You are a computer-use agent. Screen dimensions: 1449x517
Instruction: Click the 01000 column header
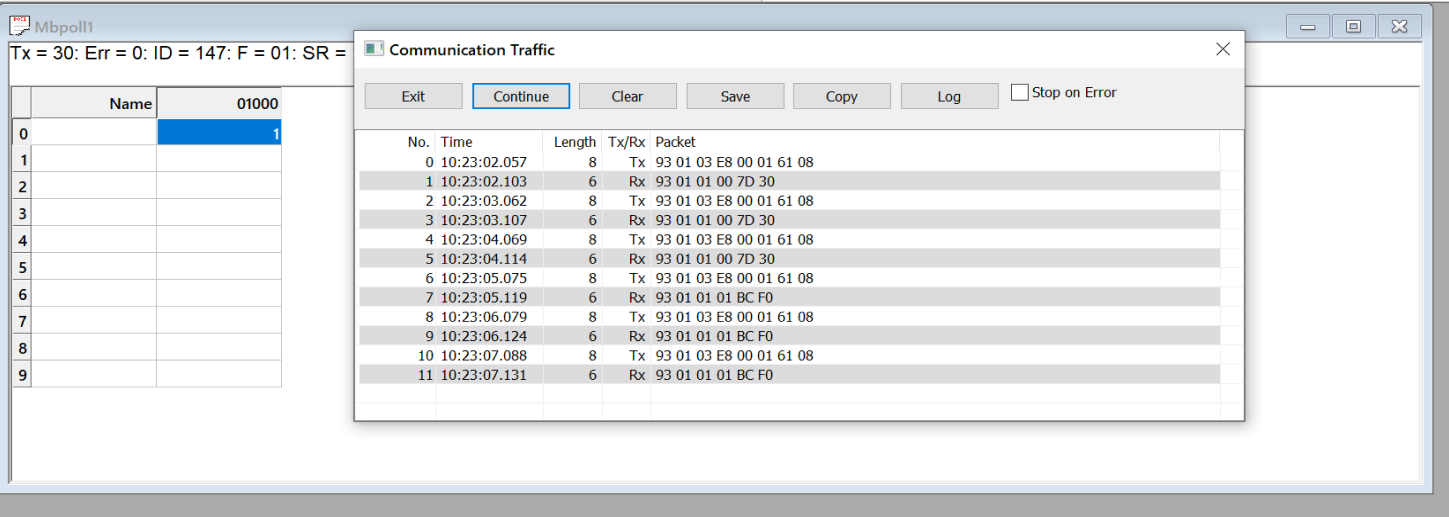(219, 103)
